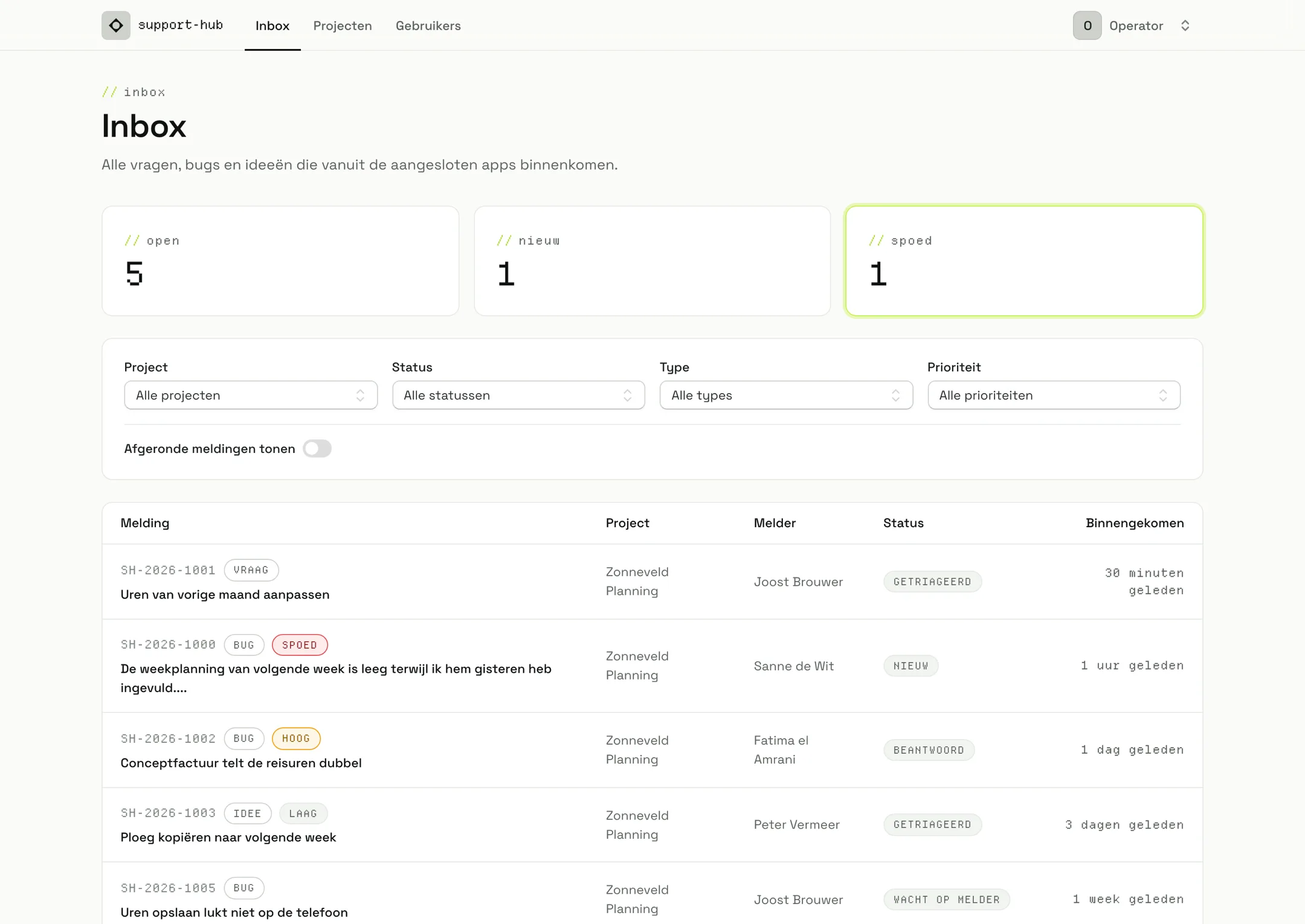Select the nieuw count card
This screenshot has height=924, width=1305.
(652, 261)
